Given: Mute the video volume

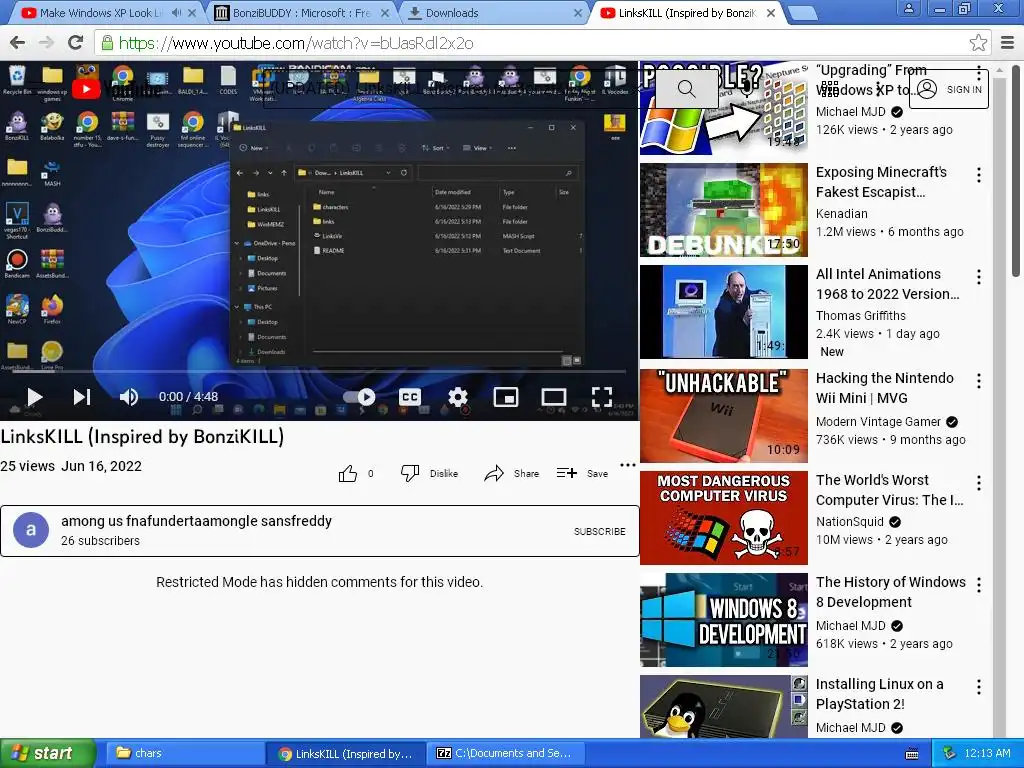Looking at the screenshot, I should point(128,396).
